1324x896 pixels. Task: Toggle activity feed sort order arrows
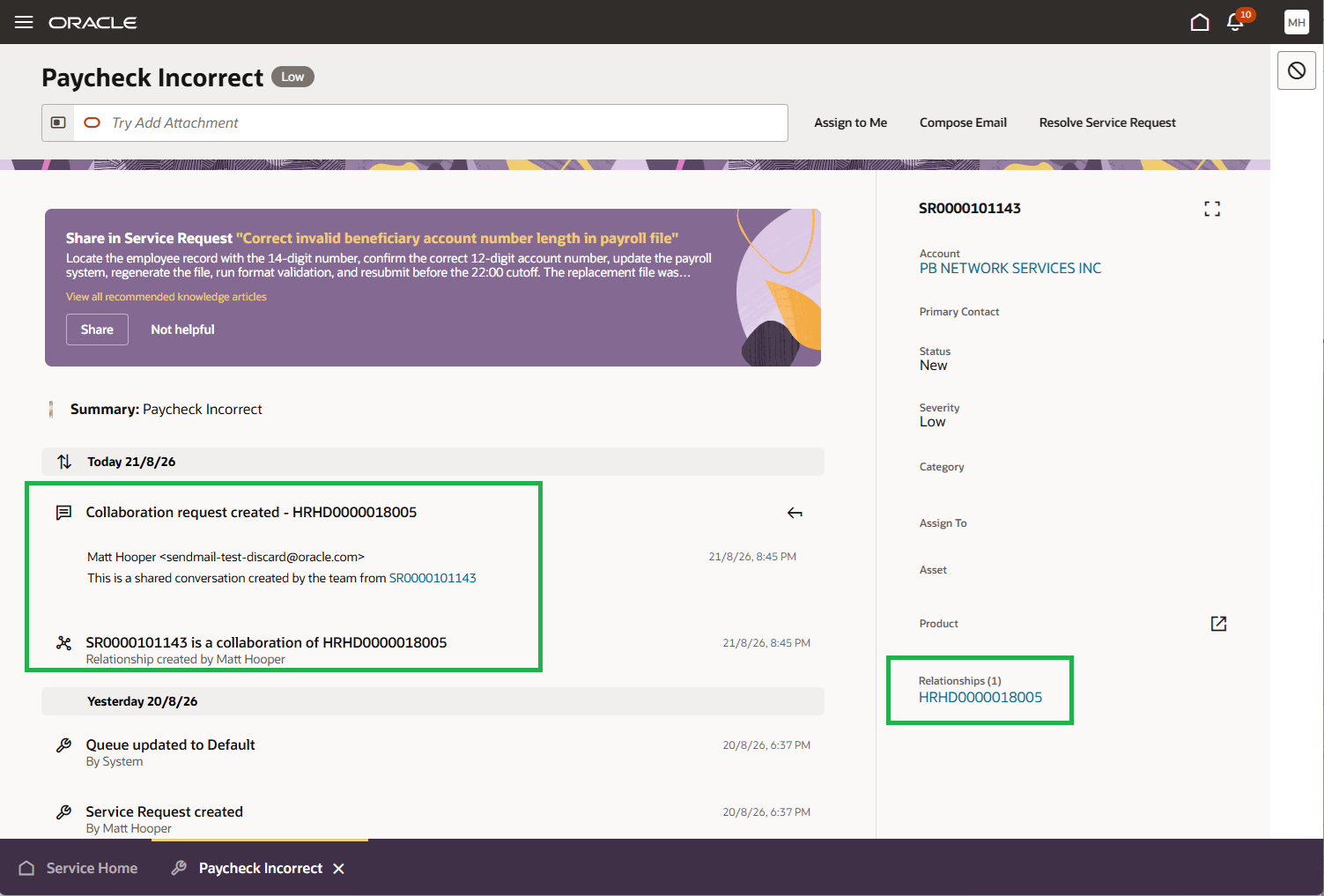[x=64, y=462]
